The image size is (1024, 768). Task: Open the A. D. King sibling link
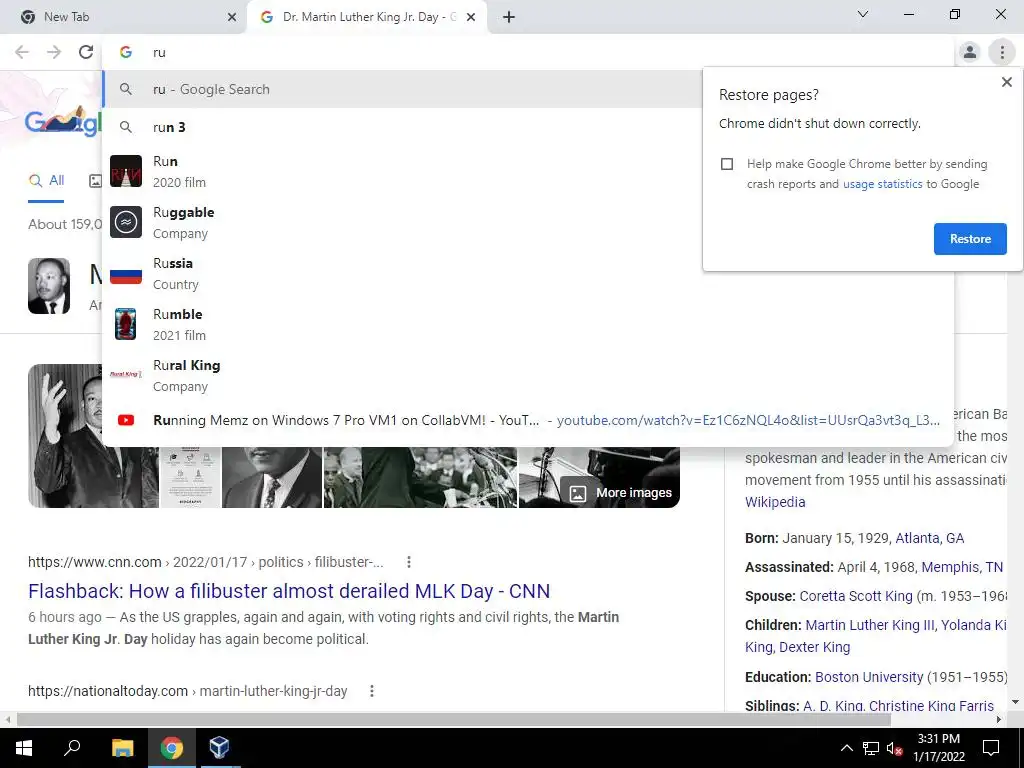pos(831,706)
